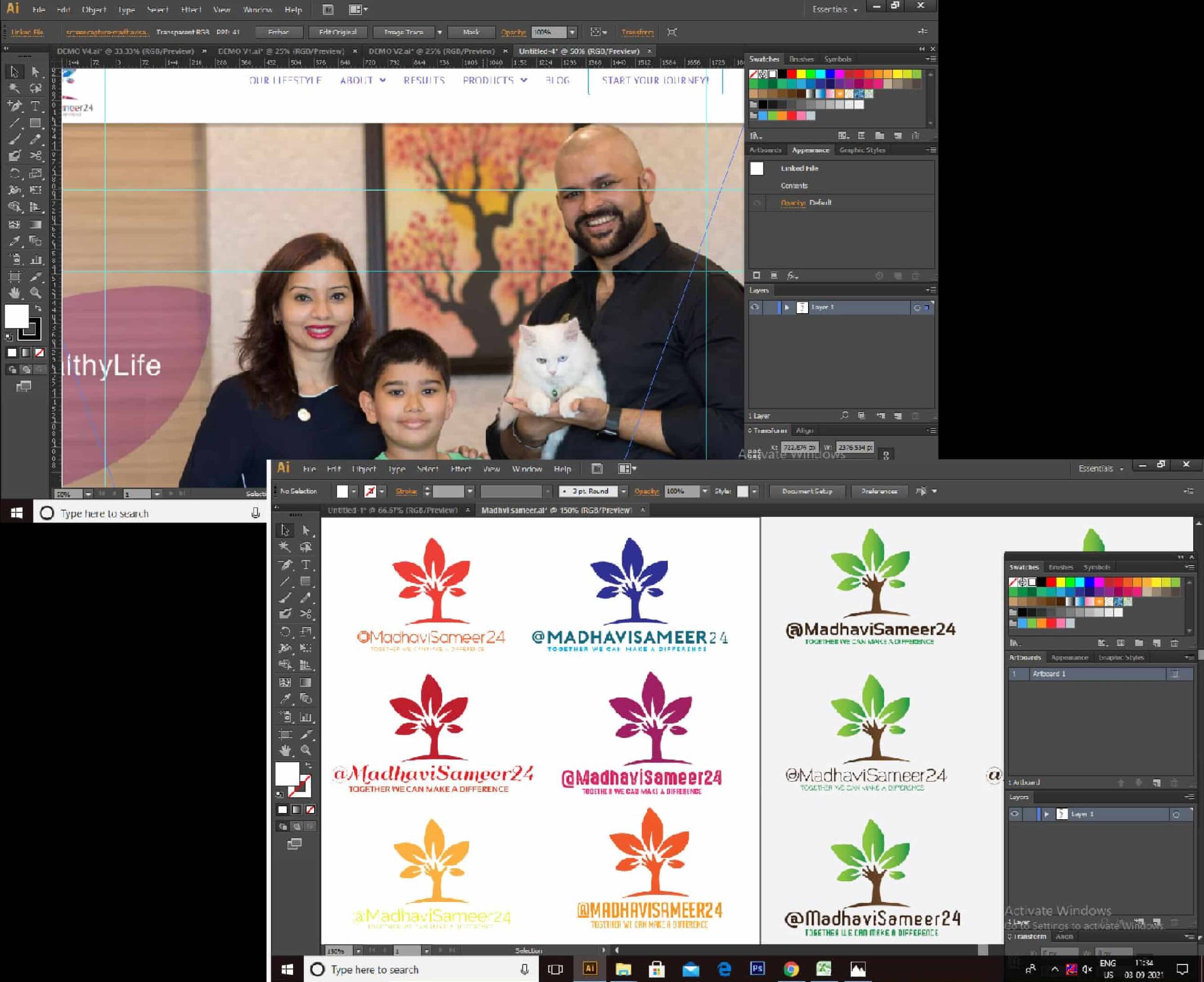1204x982 pixels.
Task: Launch Google Chrome from the taskbar
Action: [x=791, y=969]
